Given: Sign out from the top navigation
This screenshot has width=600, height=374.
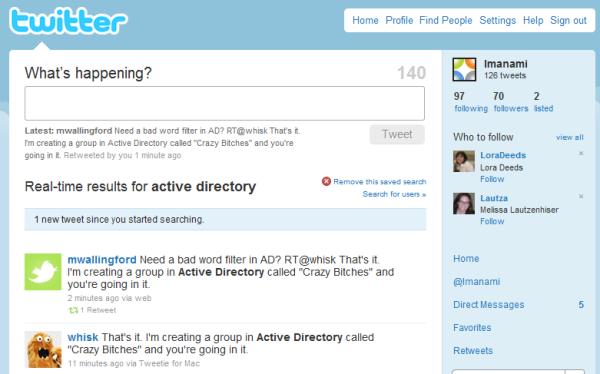Looking at the screenshot, I should click(x=568, y=20).
